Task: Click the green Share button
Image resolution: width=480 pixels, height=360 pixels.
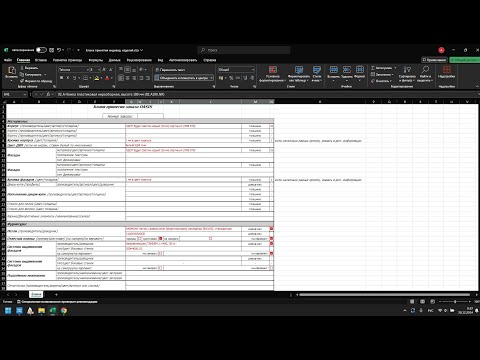Action: 465,60
